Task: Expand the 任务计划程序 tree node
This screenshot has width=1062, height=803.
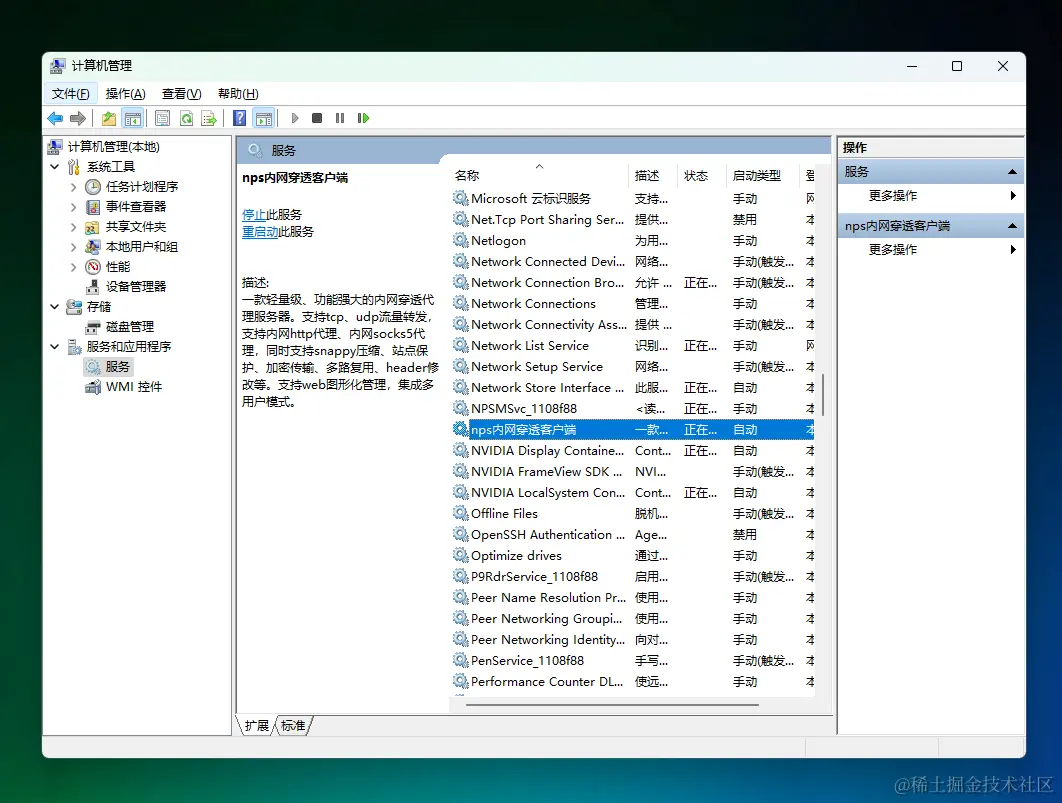Action: point(73,187)
